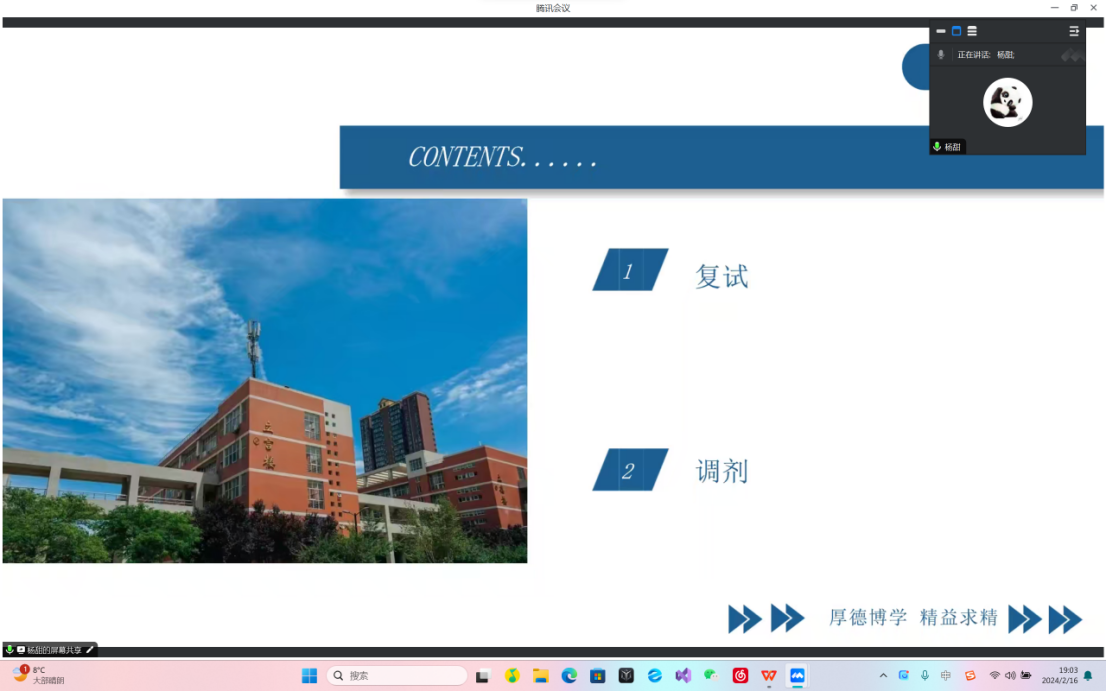Launch Microsoft Edge from the taskbar
The image size is (1106, 692).
pyautogui.click(x=569, y=676)
